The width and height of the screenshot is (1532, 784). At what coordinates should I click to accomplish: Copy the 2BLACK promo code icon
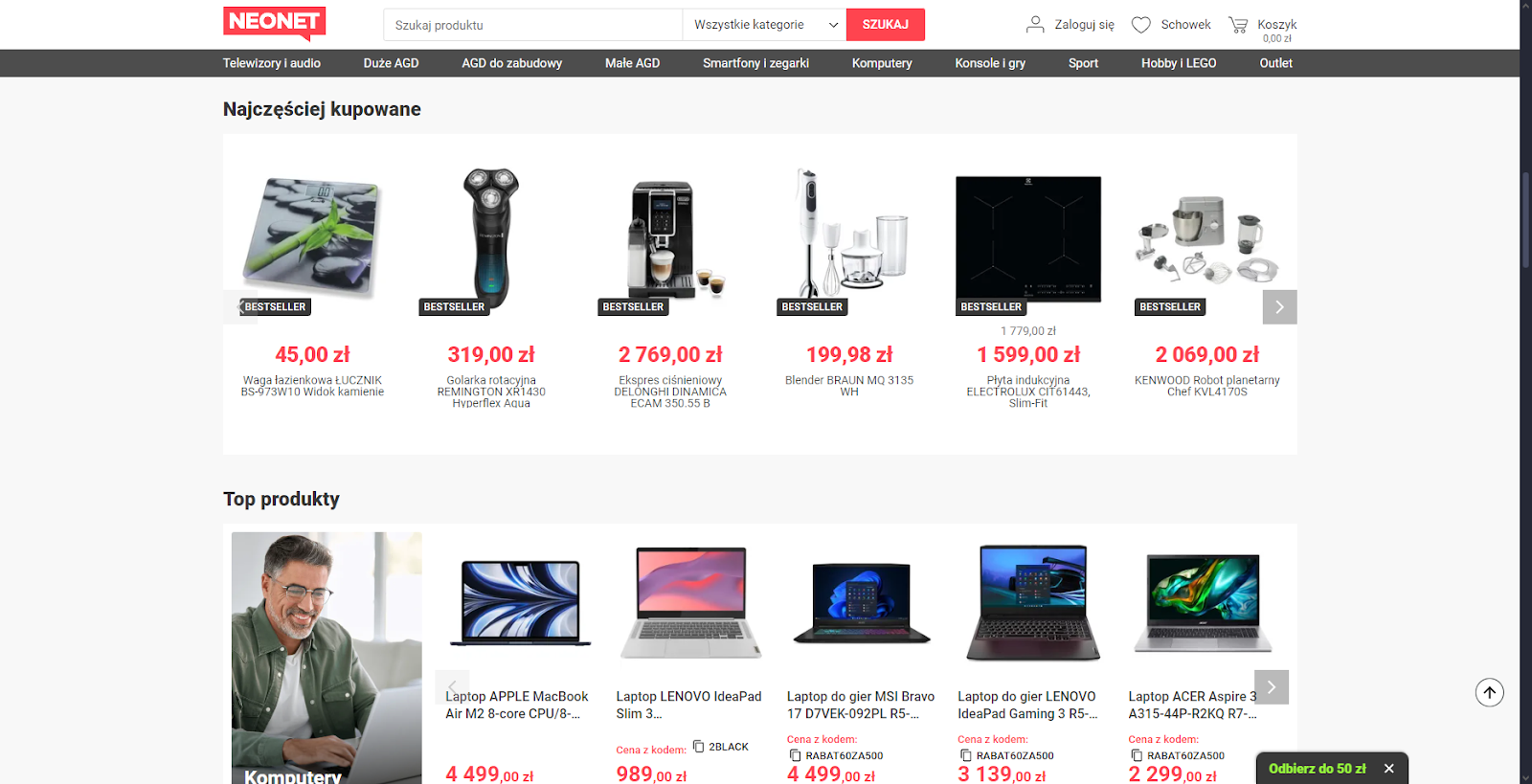tap(698, 747)
